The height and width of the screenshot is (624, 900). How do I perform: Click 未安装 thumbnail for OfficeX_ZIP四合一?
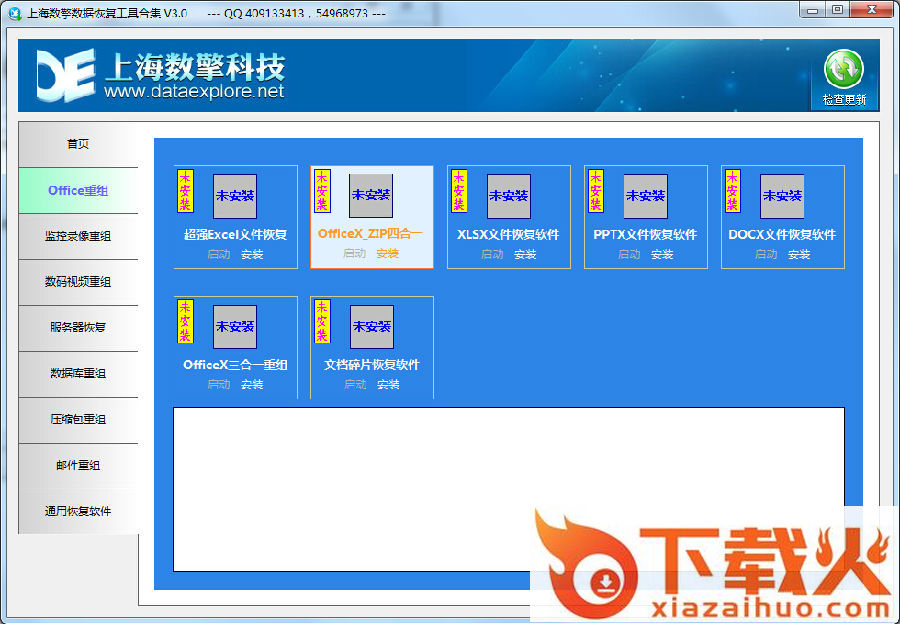[371, 196]
